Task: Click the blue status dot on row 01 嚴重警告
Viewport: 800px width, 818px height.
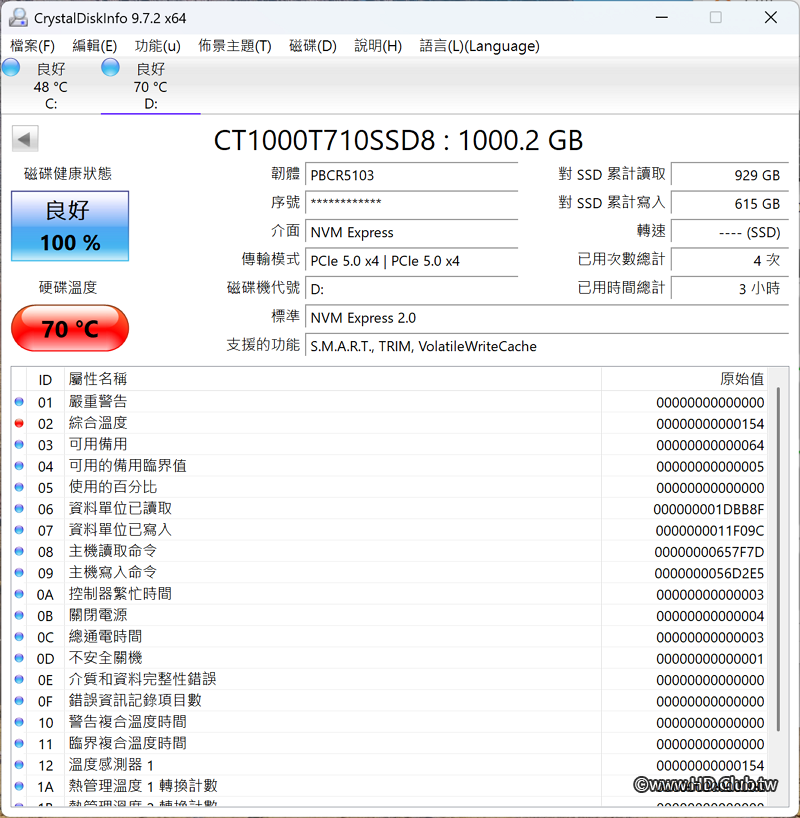Action: click(19, 402)
